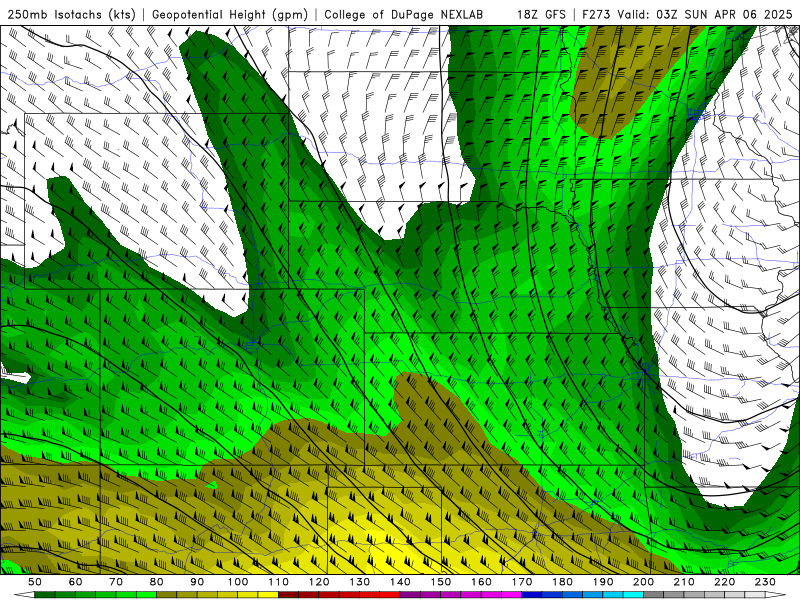Click the 'Geopotential Height (gpm)' label
Screen dimensions: 800x600
coord(230,15)
